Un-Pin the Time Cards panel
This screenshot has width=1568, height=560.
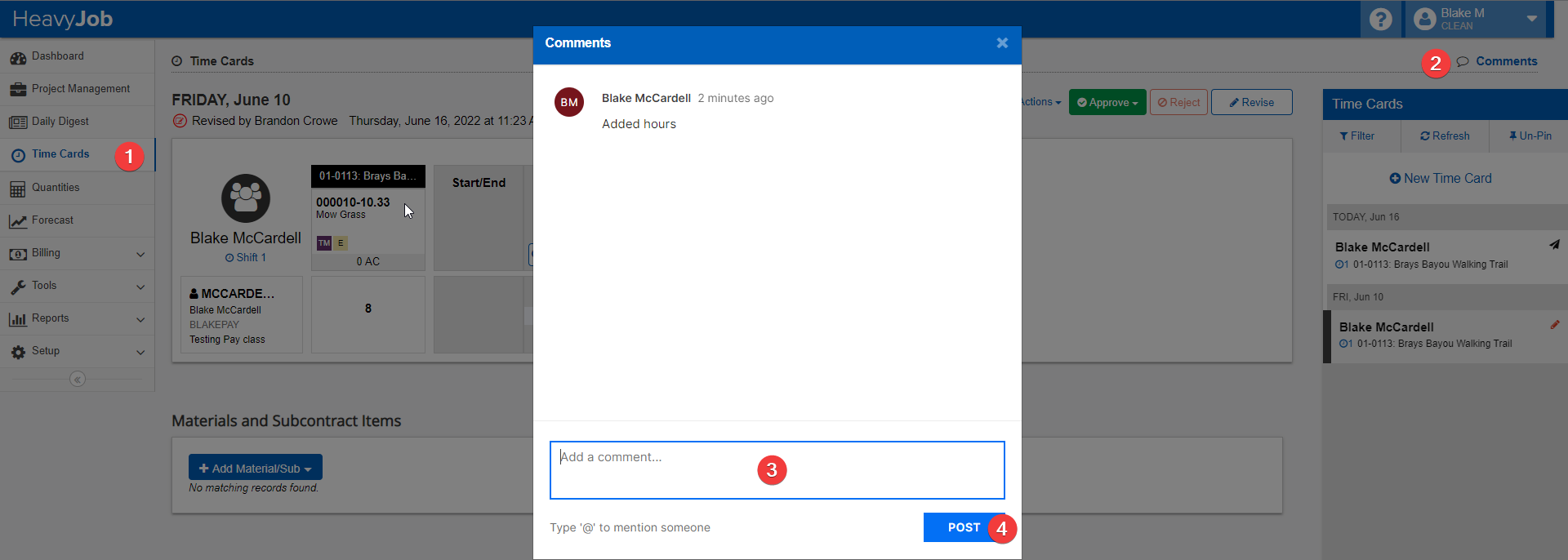click(1530, 136)
